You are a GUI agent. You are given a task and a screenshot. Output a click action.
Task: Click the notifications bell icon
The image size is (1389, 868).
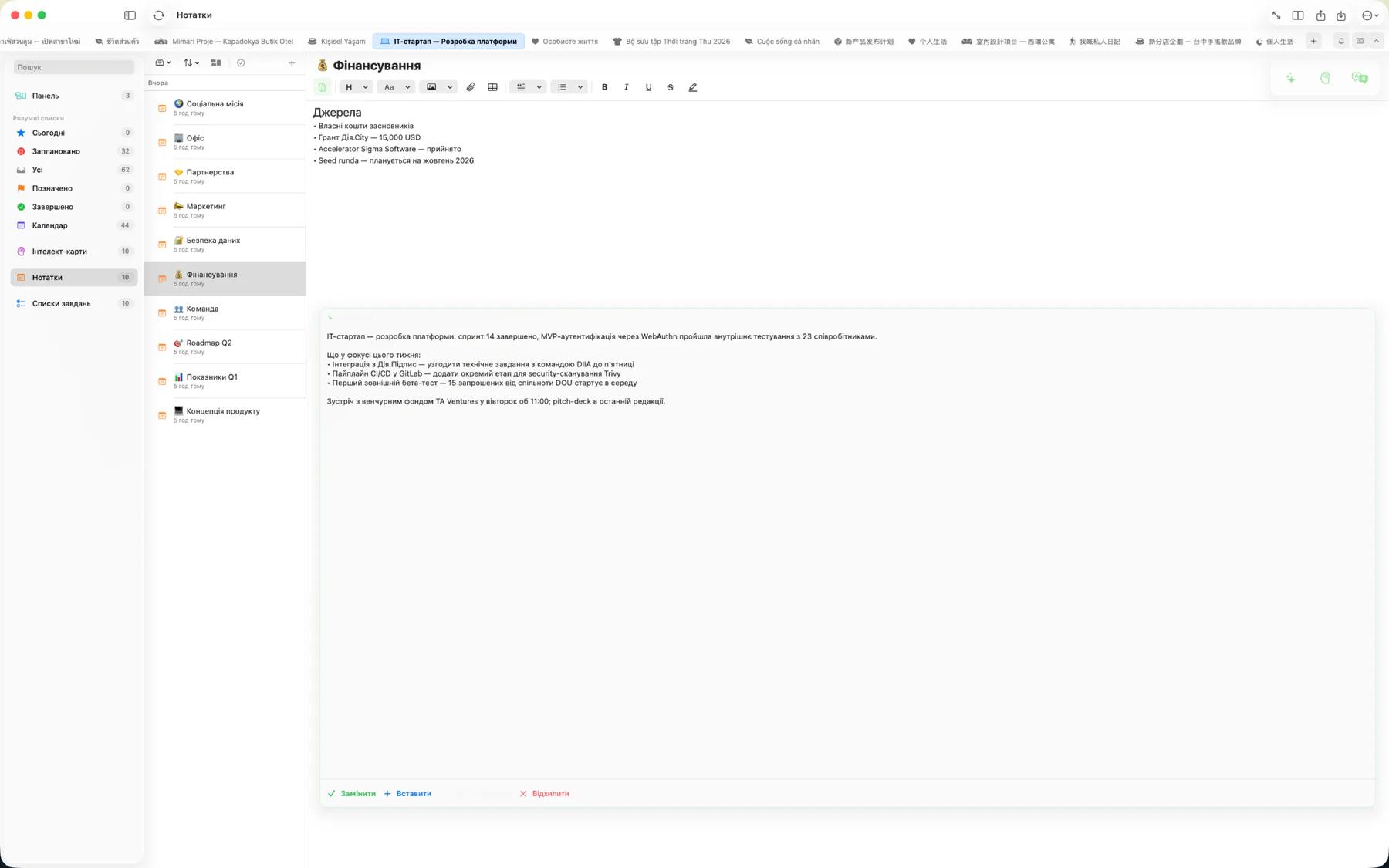tap(1341, 41)
